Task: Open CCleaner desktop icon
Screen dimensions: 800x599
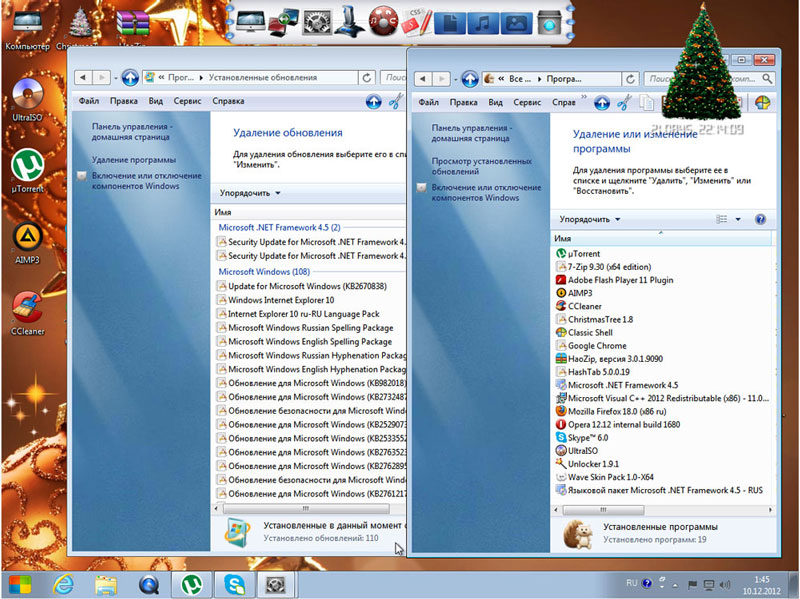Action: [27, 308]
